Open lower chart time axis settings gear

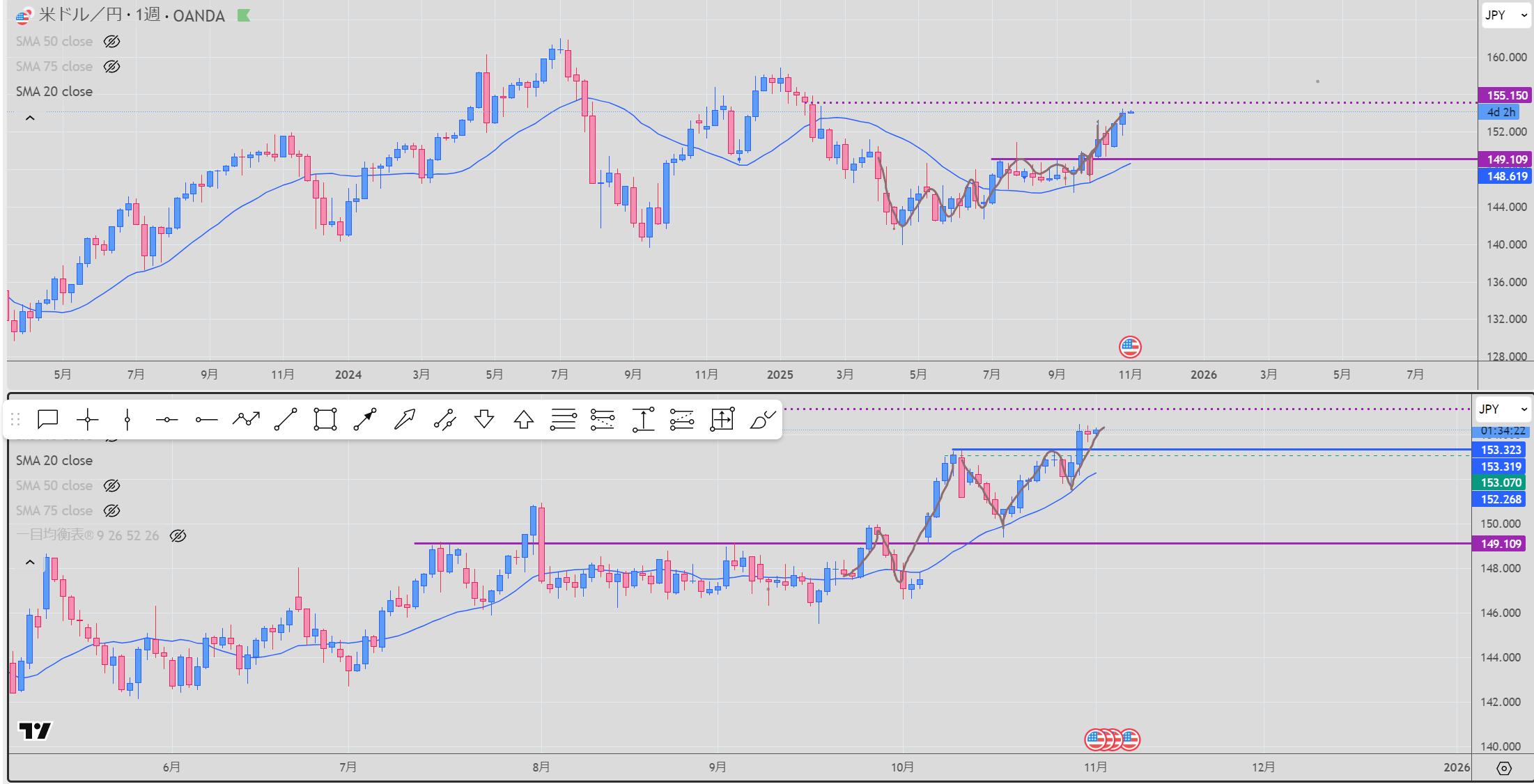[x=1504, y=768]
